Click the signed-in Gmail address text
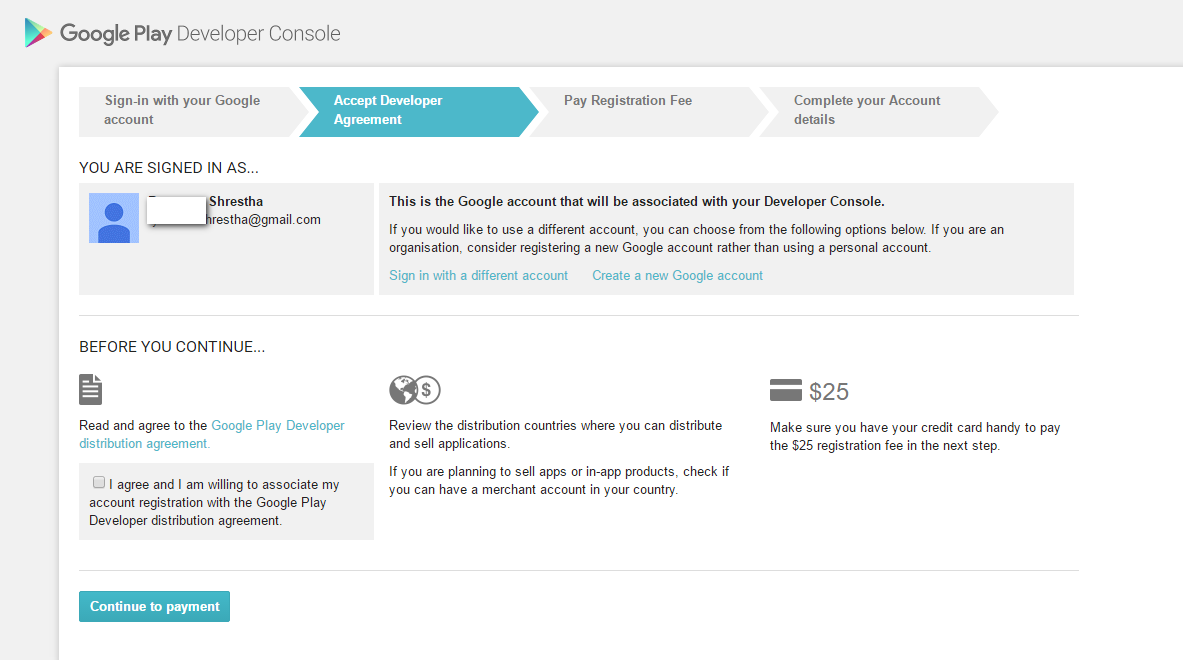The image size is (1183, 660). click(x=264, y=219)
